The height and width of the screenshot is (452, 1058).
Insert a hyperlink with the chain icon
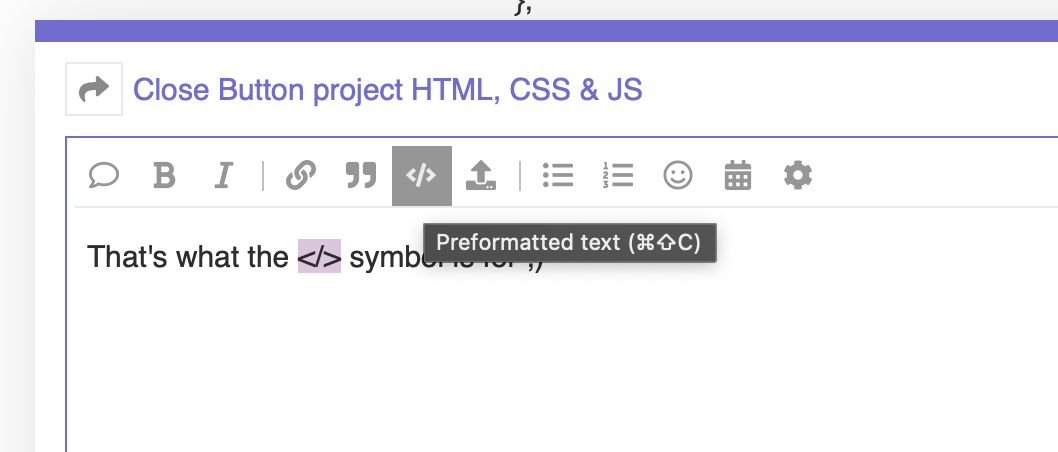[x=300, y=177]
